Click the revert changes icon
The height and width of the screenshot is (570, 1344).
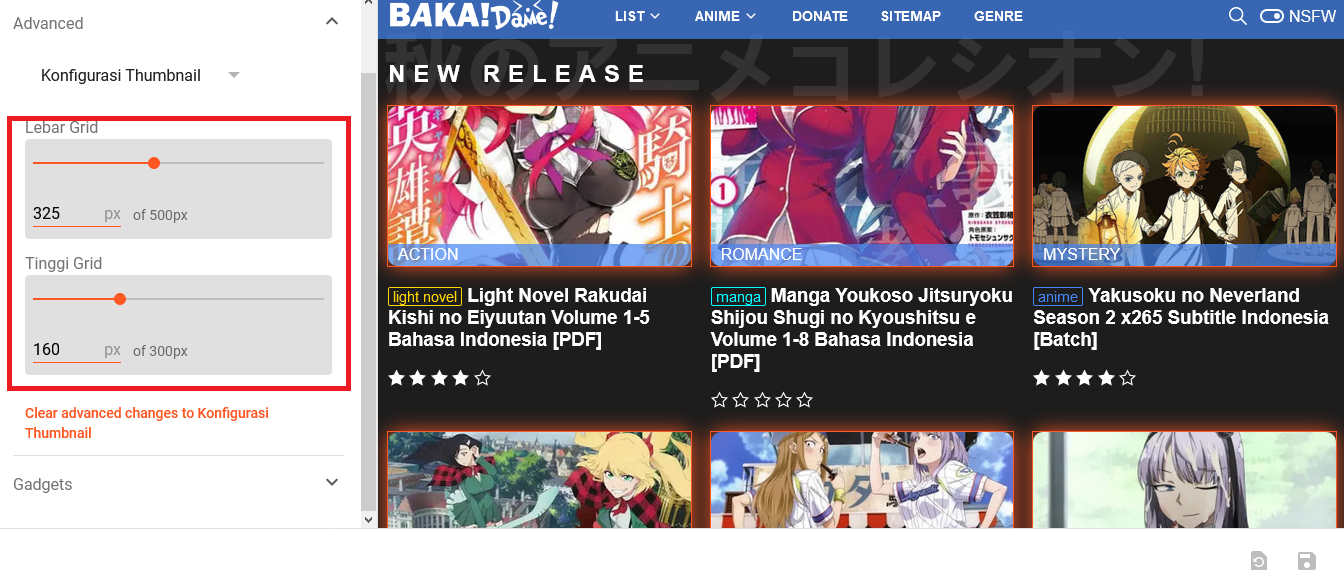click(1259, 561)
